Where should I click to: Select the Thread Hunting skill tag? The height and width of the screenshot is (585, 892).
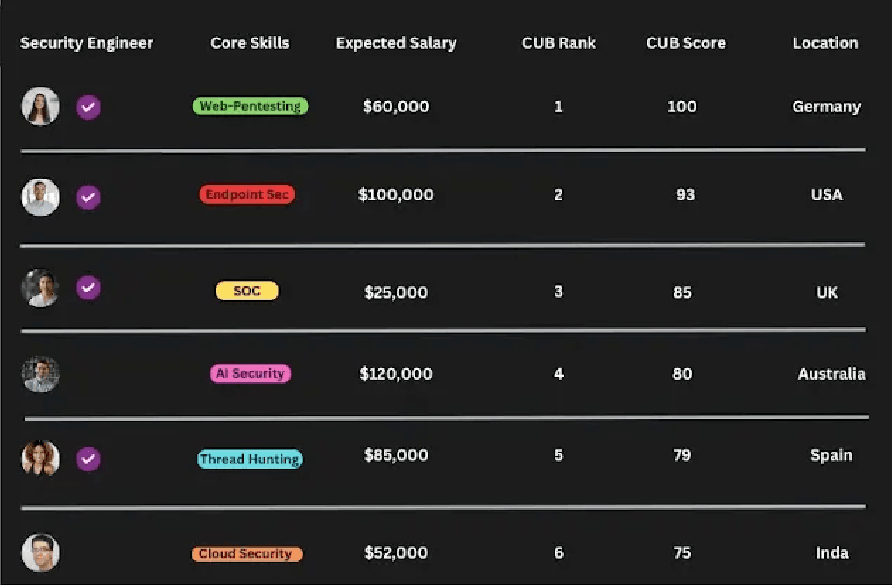point(250,459)
